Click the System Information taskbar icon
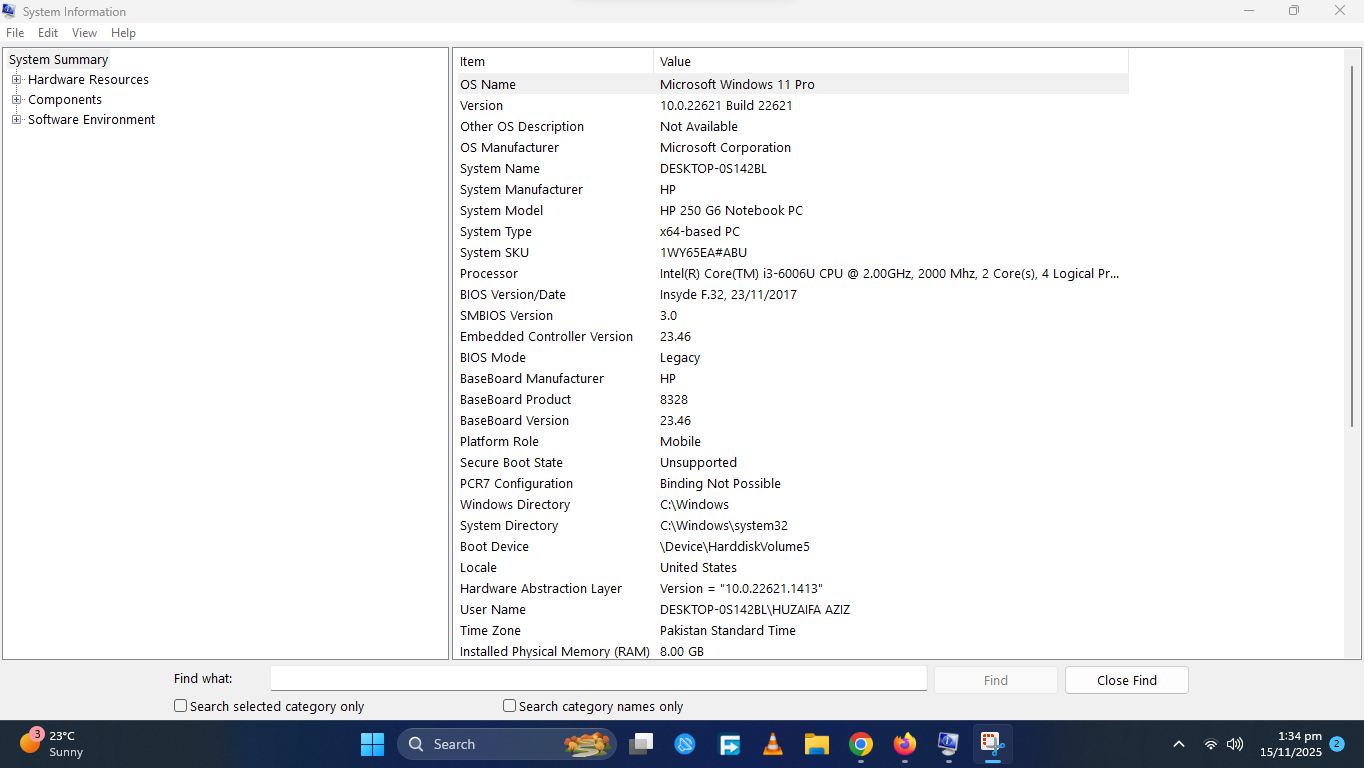Viewport: 1364px width, 768px height. point(947,744)
